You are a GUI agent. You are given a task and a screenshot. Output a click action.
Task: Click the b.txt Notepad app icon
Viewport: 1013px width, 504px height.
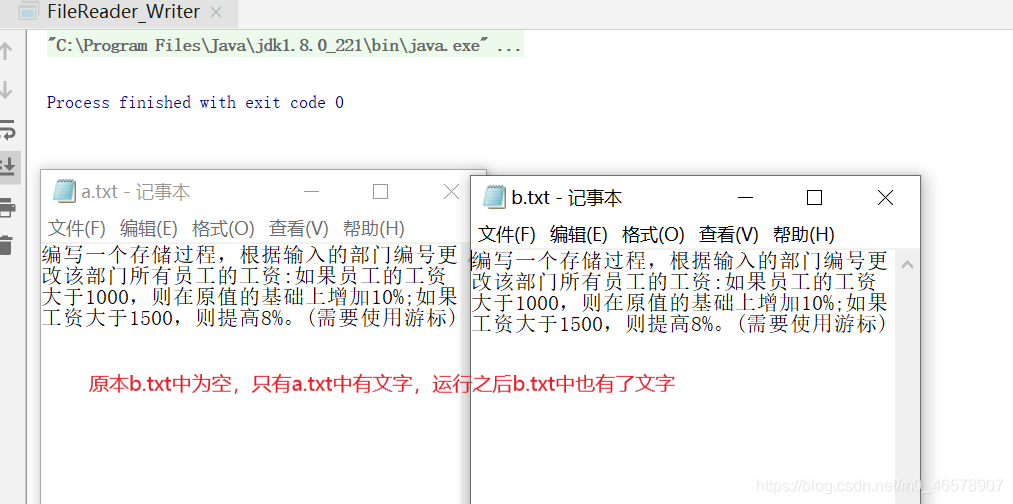click(x=494, y=197)
